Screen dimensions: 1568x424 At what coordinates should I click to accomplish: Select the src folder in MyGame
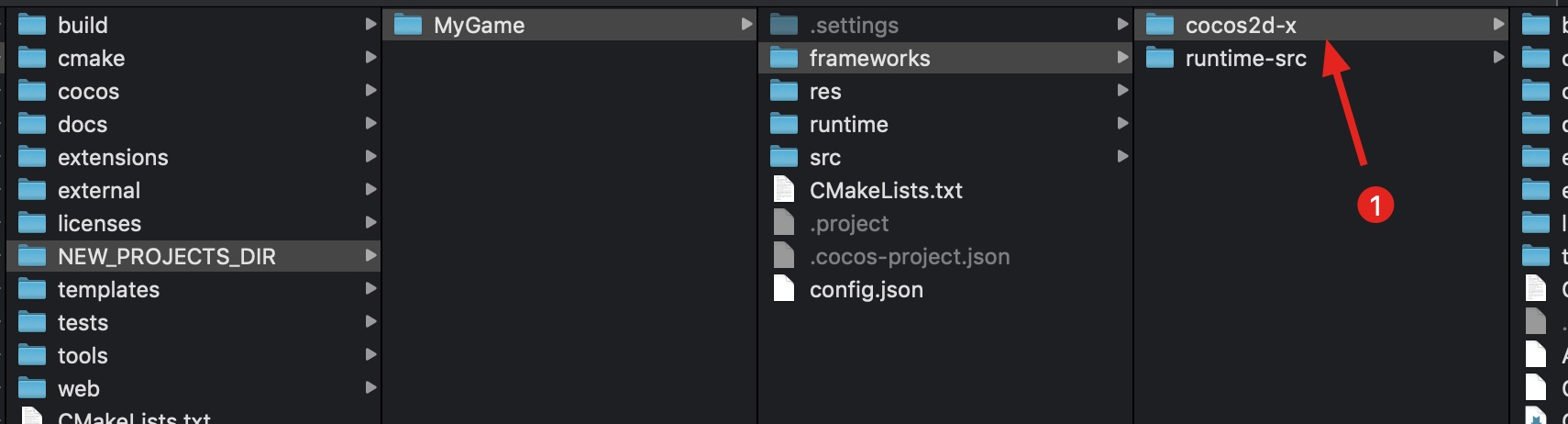(824, 158)
